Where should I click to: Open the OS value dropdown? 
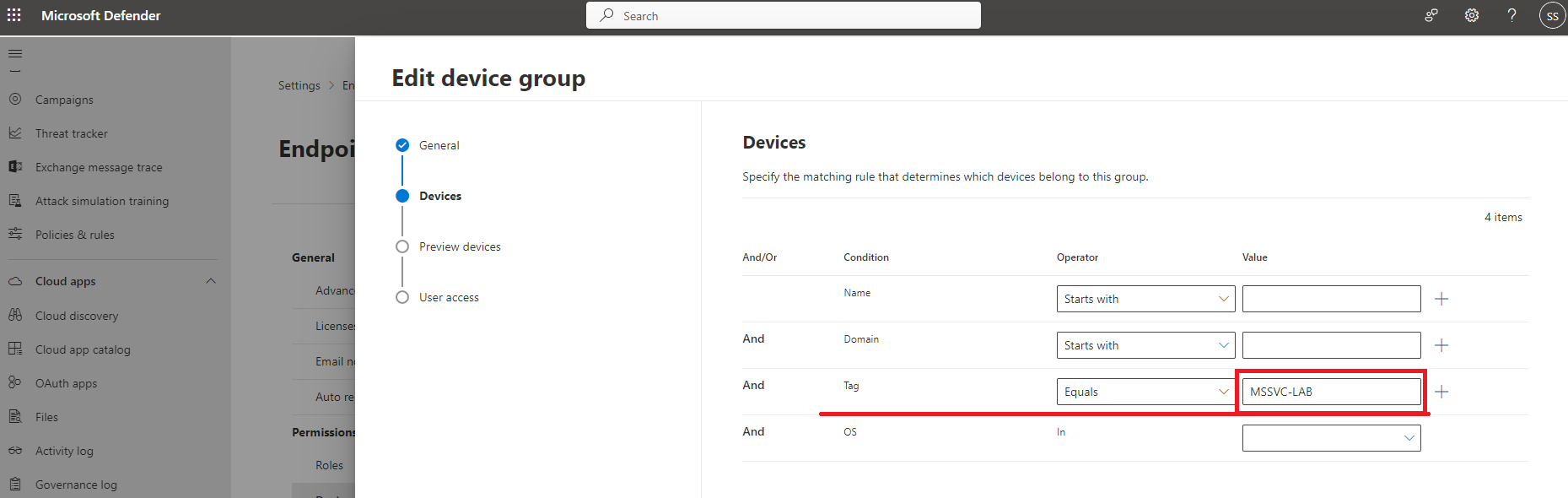[x=1331, y=438]
